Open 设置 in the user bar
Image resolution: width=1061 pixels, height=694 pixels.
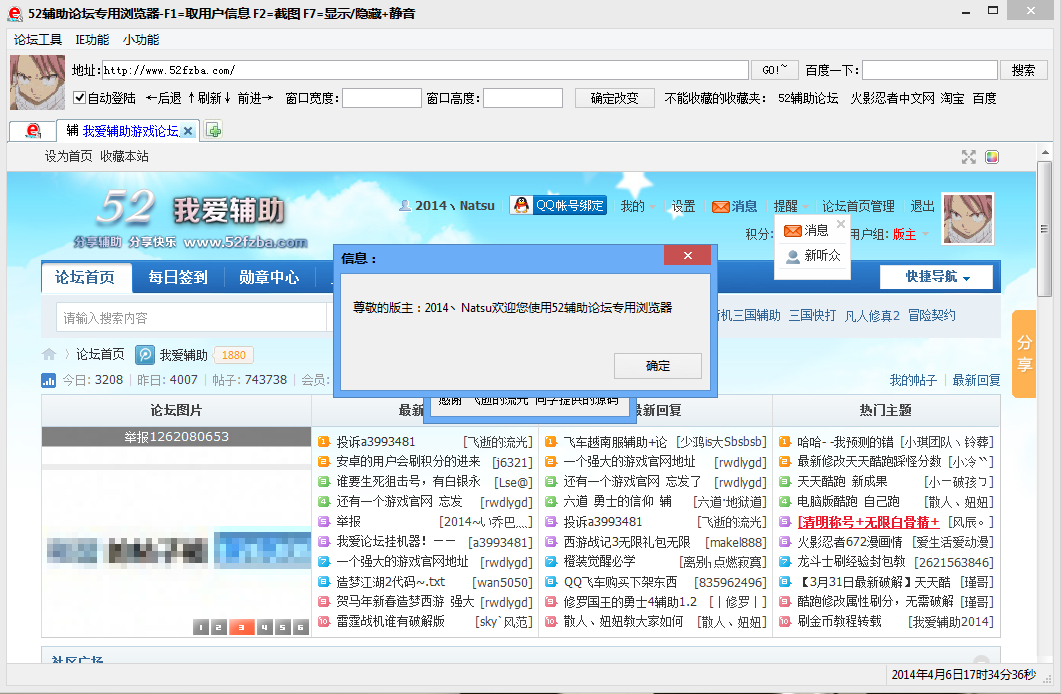point(683,206)
